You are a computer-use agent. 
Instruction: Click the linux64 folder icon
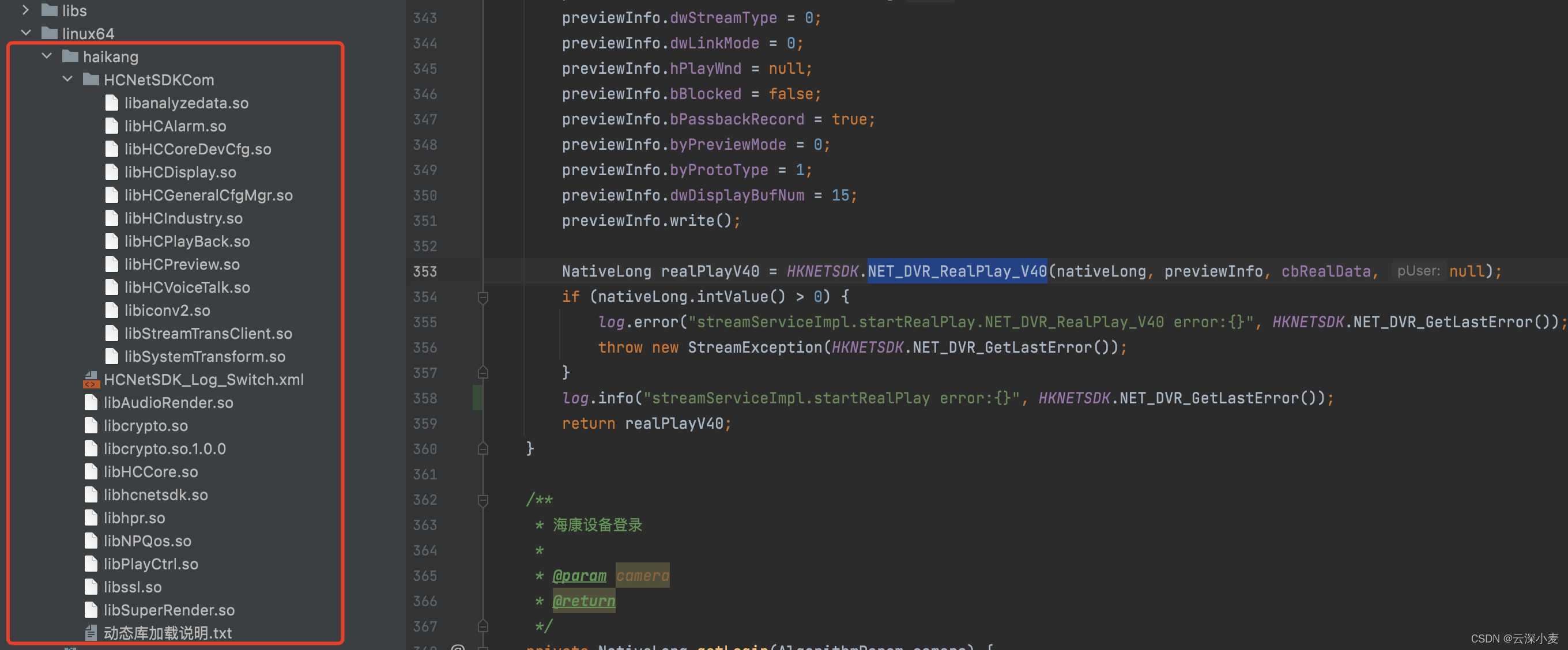[50, 33]
